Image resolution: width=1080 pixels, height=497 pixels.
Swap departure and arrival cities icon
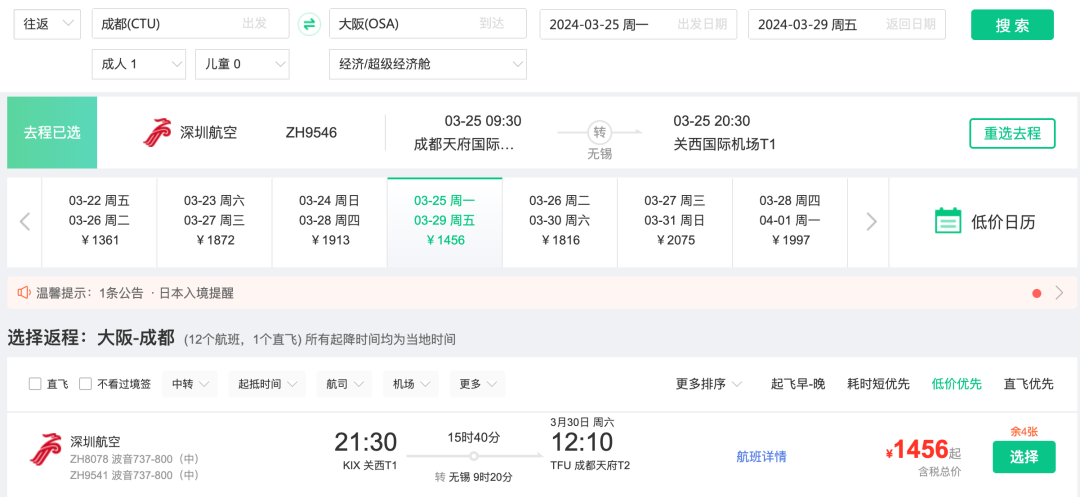point(309,24)
